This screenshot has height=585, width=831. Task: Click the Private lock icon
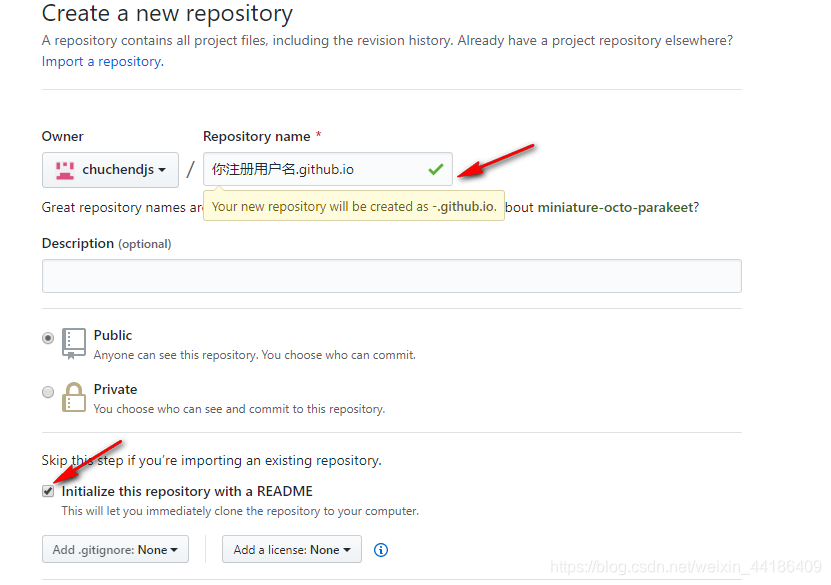point(74,397)
